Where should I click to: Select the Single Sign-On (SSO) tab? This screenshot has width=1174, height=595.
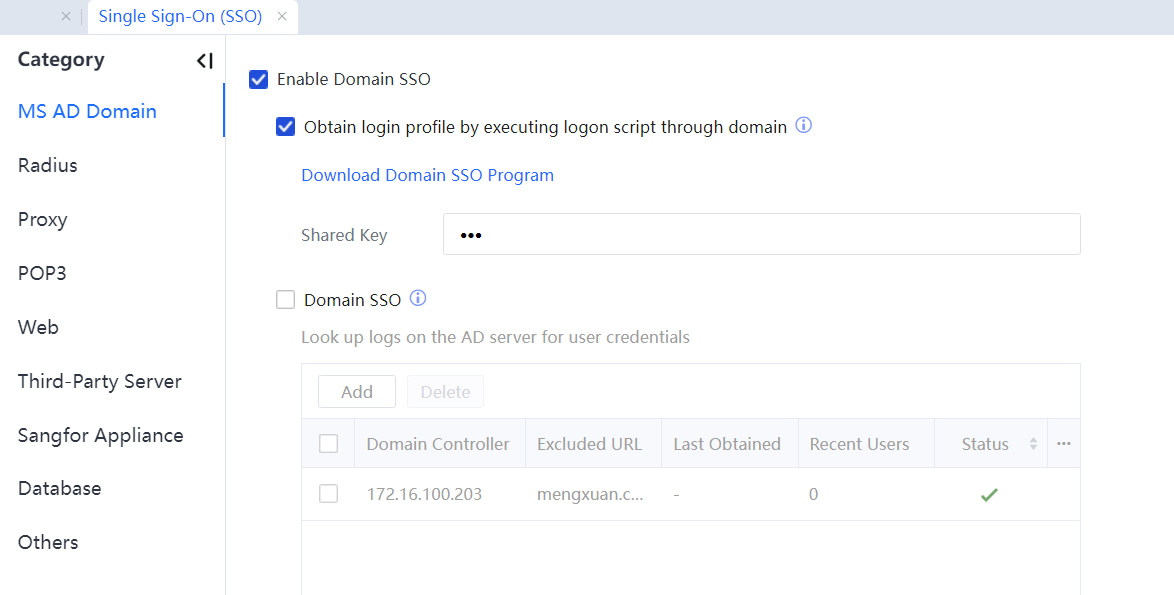(180, 17)
